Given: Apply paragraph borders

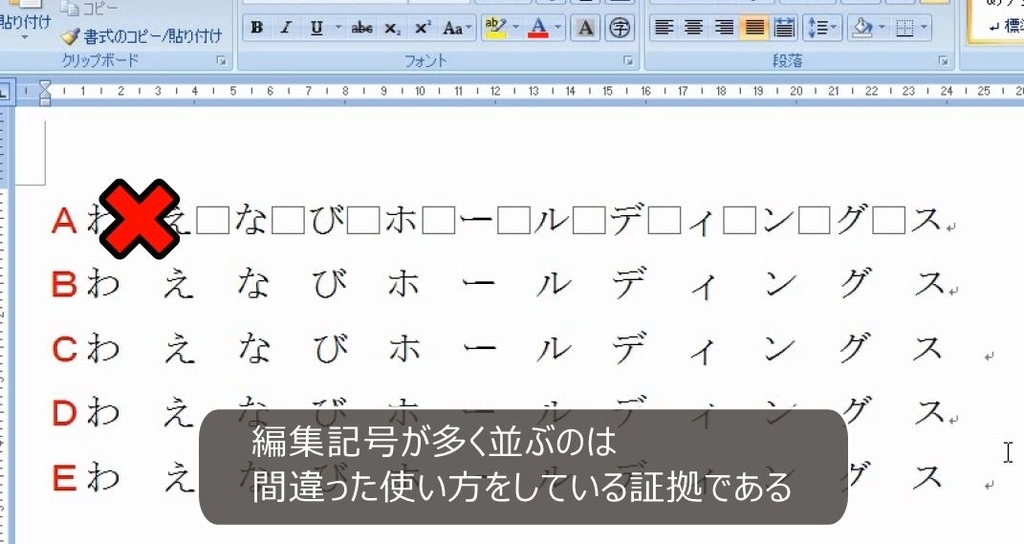Looking at the screenshot, I should point(905,27).
